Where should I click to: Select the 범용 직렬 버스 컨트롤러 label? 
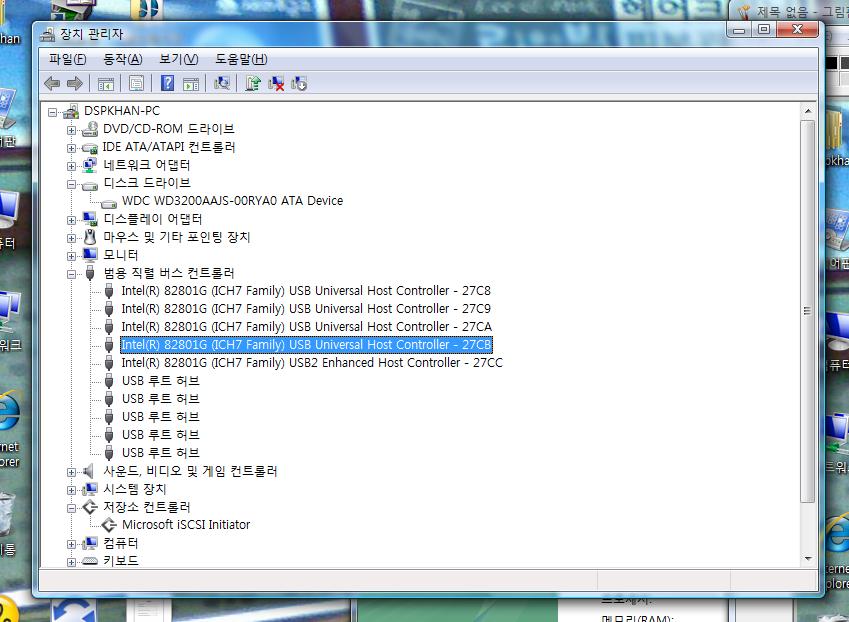[x=169, y=273]
